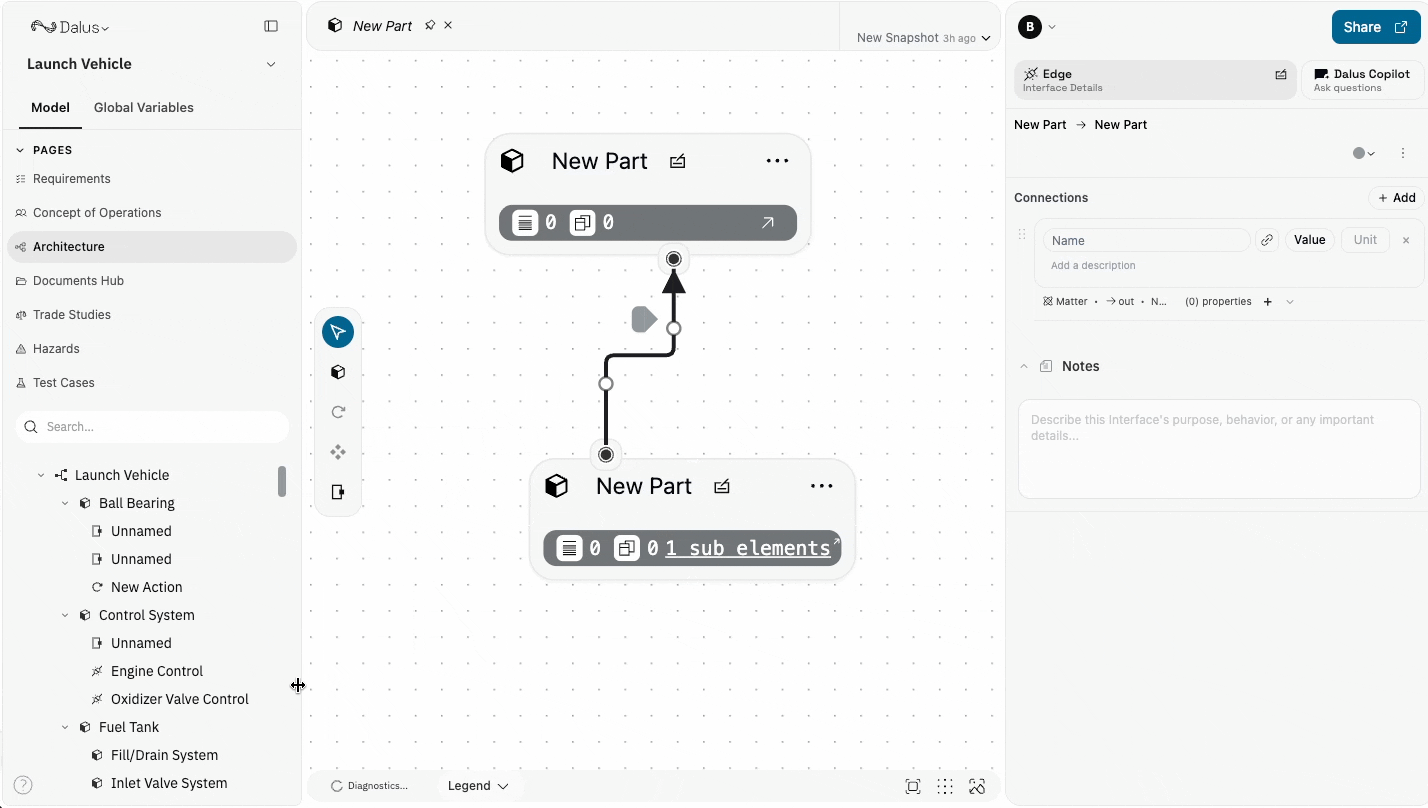Open the gray status color dropdown
The image size is (1428, 808).
[x=1364, y=153]
